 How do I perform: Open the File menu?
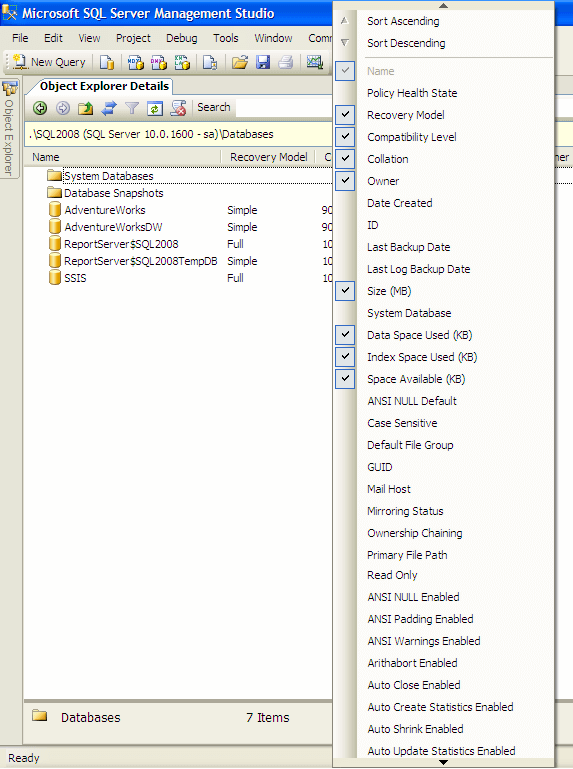[x=20, y=38]
